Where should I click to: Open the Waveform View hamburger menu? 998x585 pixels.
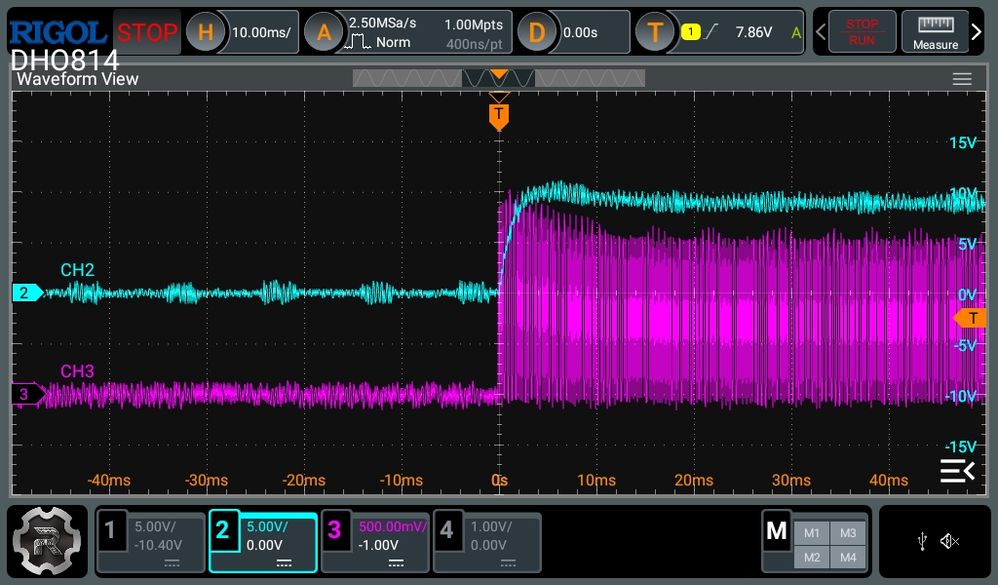pyautogui.click(x=962, y=79)
